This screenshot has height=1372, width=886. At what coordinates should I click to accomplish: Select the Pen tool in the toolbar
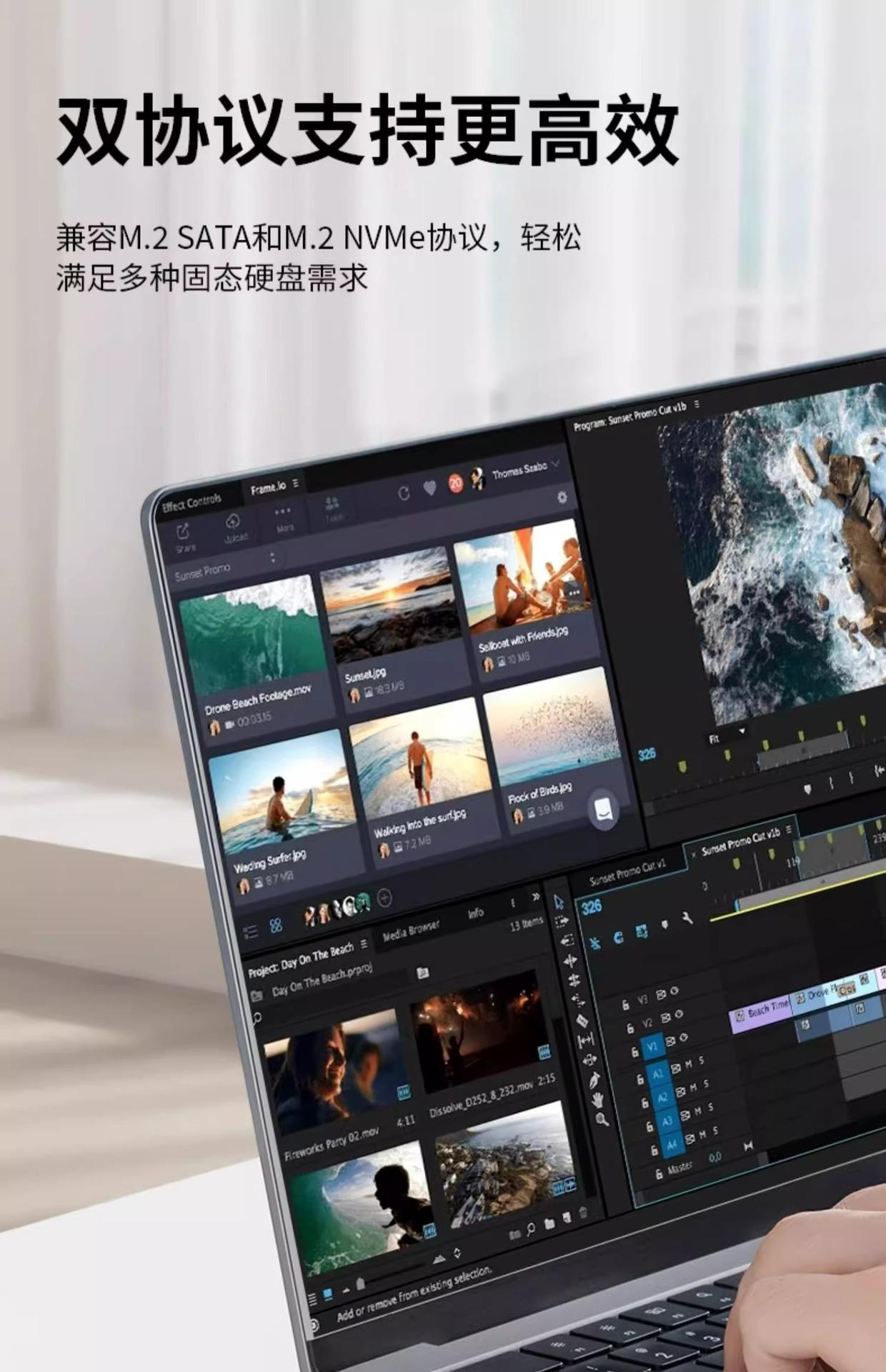tap(594, 1080)
